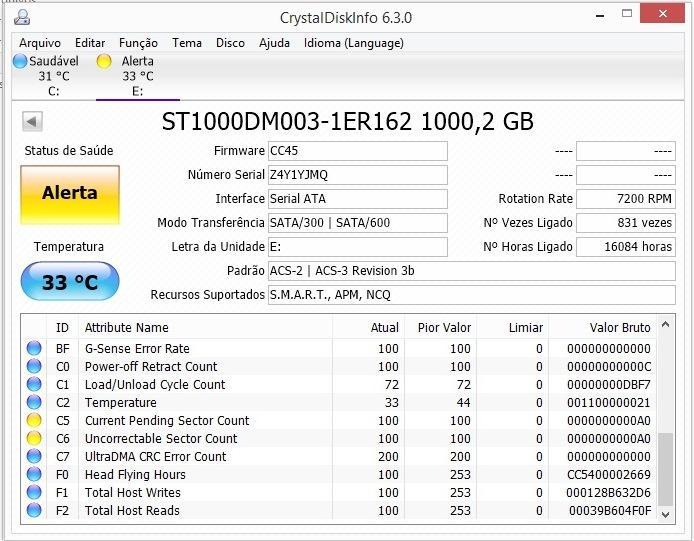Click the 'UltraDMA CRC Error Count' text
This screenshot has width=694, height=541.
coord(155,456)
